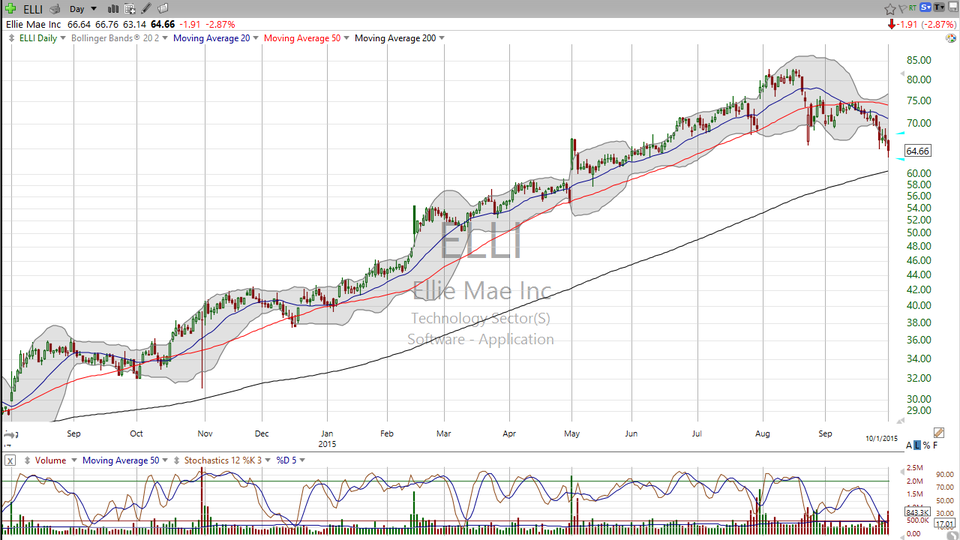The height and width of the screenshot is (540, 960).
Task: Click the printer icon beside ELLI
Action: click(x=55, y=9)
